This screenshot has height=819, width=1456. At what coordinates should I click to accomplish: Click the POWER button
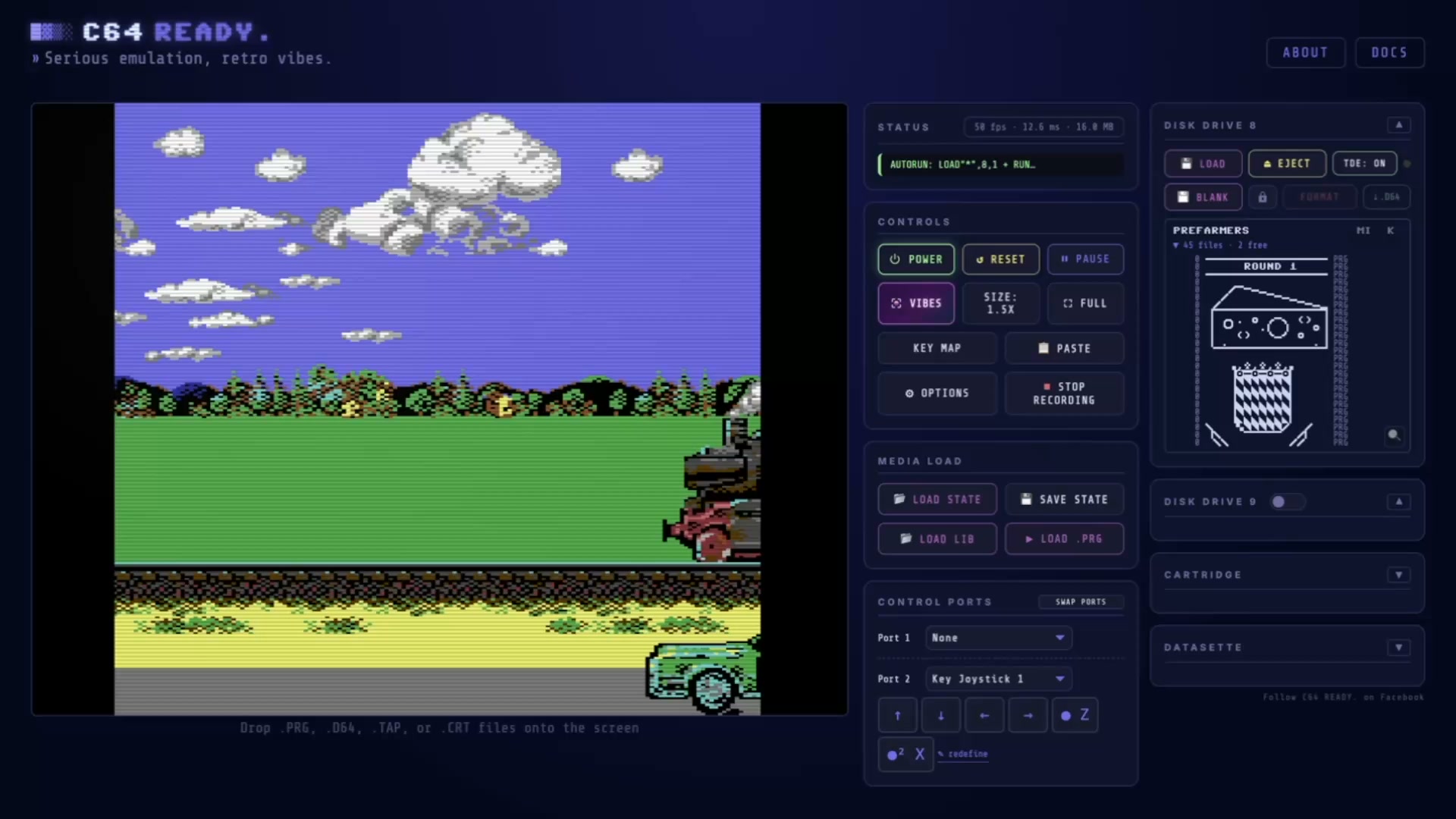[x=916, y=259]
